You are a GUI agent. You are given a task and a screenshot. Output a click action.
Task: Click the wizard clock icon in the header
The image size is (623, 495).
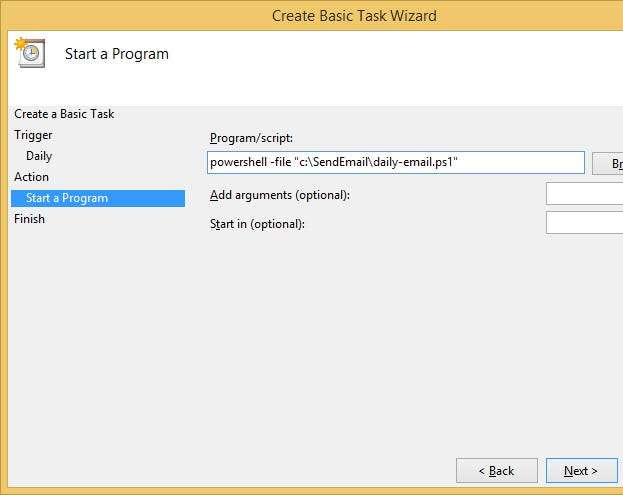pyautogui.click(x=29, y=53)
